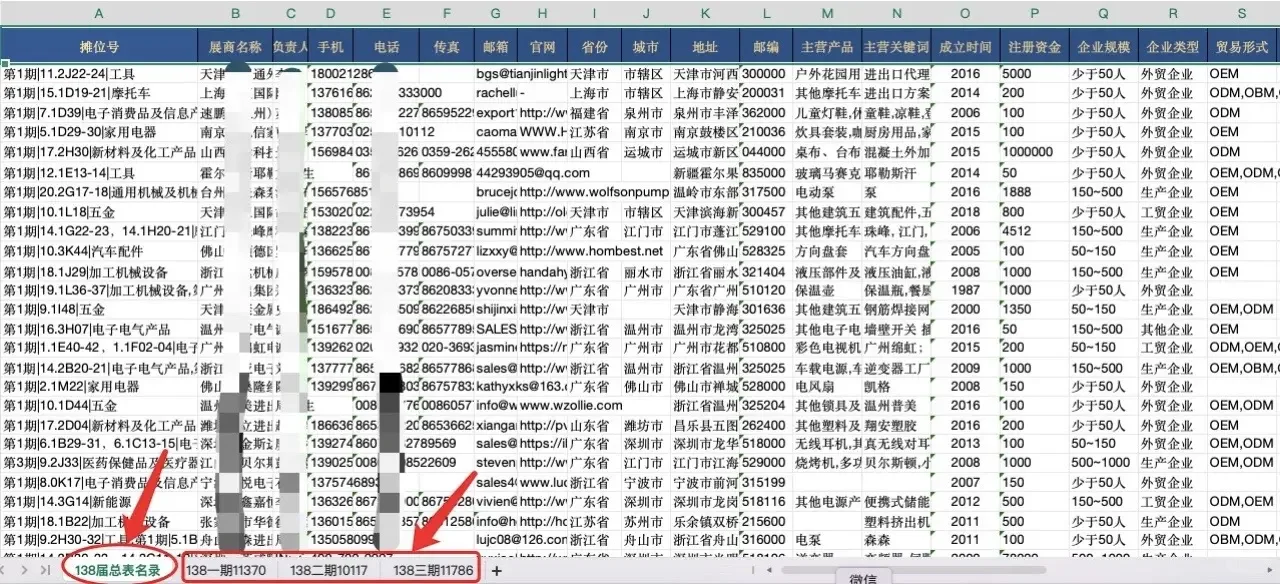Viewport: 1280px width, 584px height.
Task: Select column D by its header letter
Action: click(x=331, y=13)
